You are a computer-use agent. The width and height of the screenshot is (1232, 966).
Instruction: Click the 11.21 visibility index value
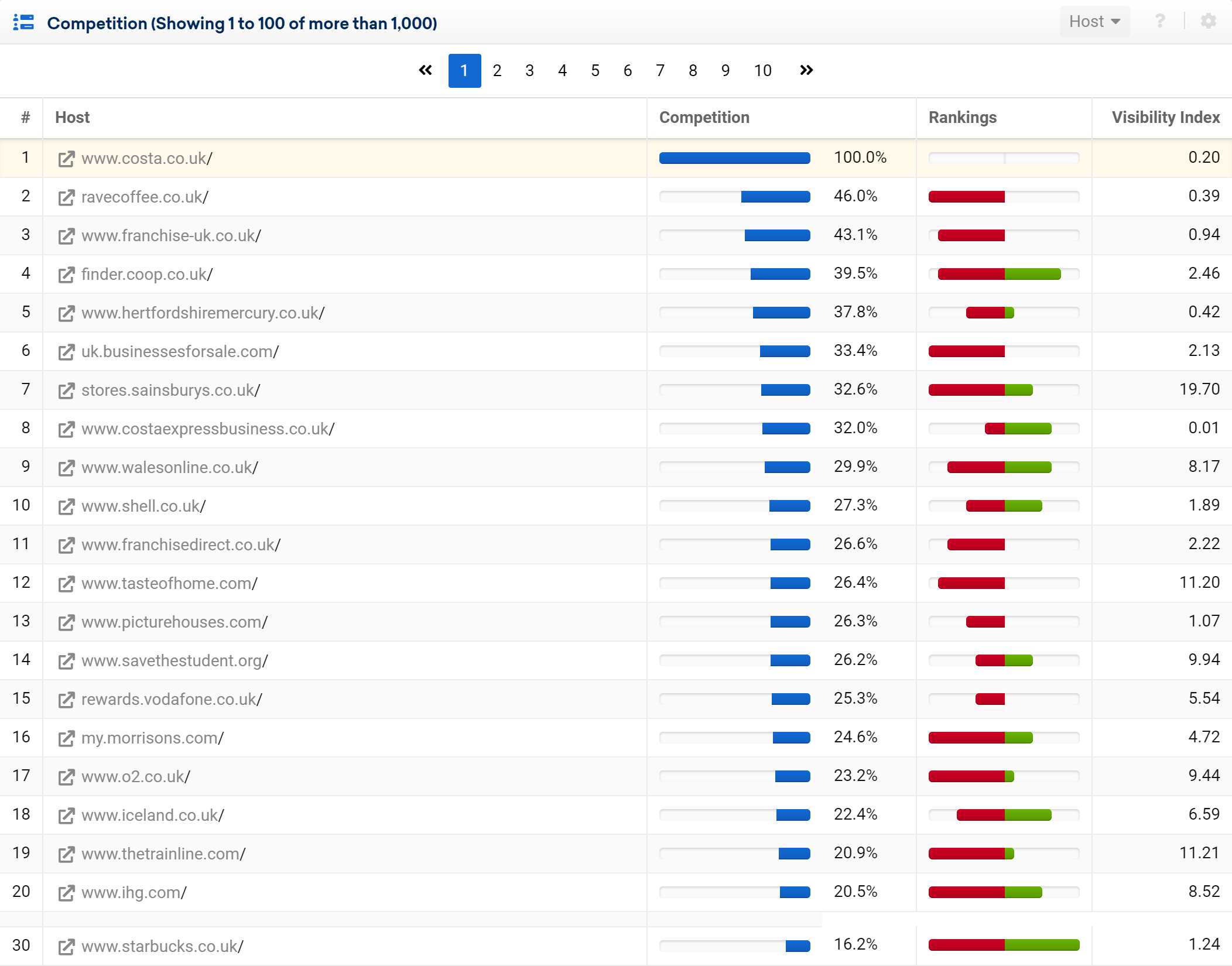pyautogui.click(x=1199, y=853)
